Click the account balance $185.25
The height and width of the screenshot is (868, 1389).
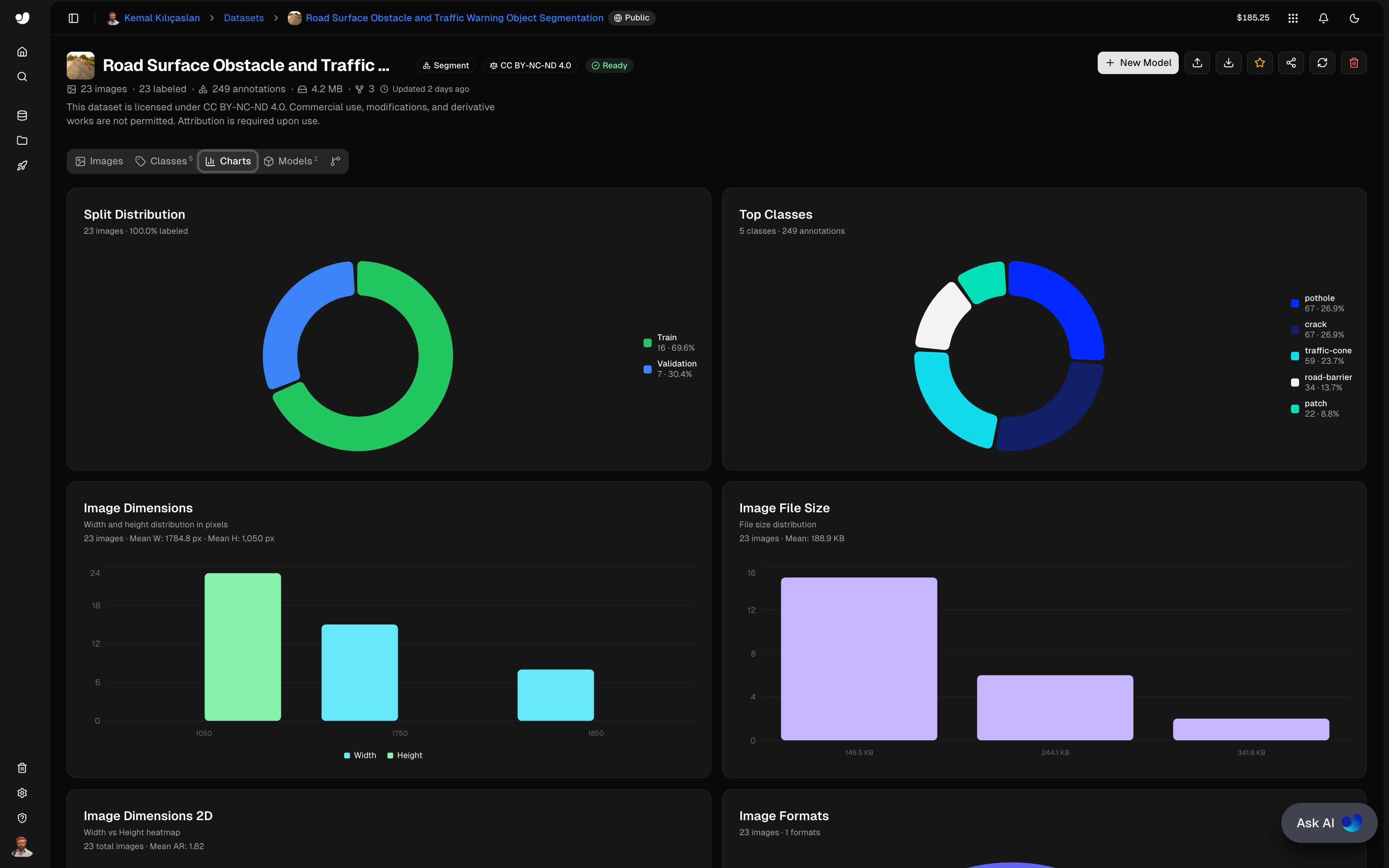pos(1253,18)
